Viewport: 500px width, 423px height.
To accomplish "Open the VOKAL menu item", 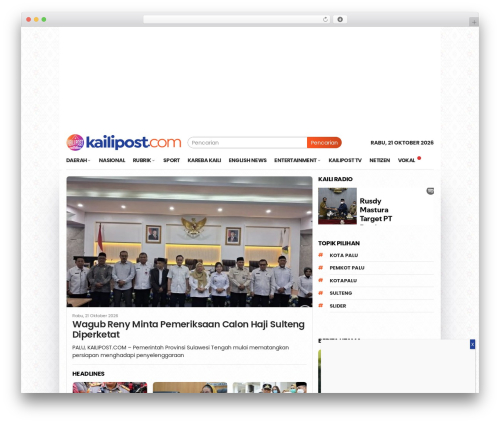I will coord(406,160).
